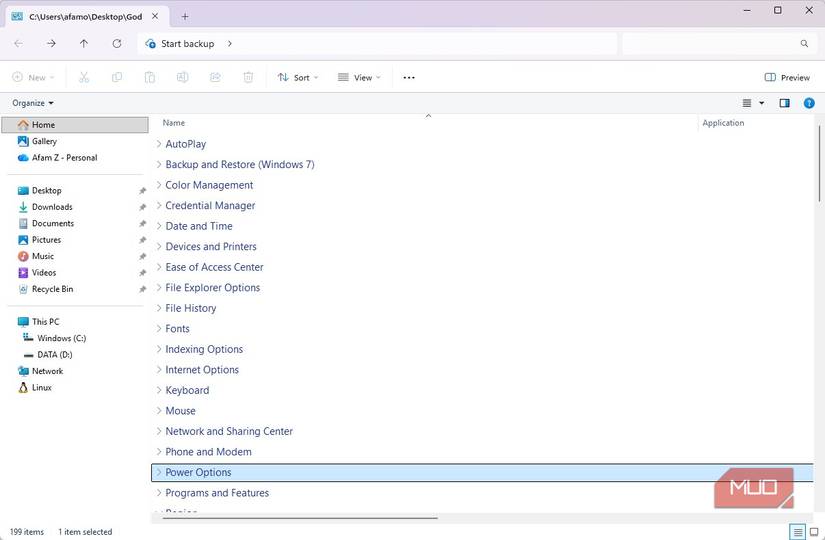This screenshot has width=825, height=540.
Task: Open the New dropdown menu
Action: coord(34,77)
